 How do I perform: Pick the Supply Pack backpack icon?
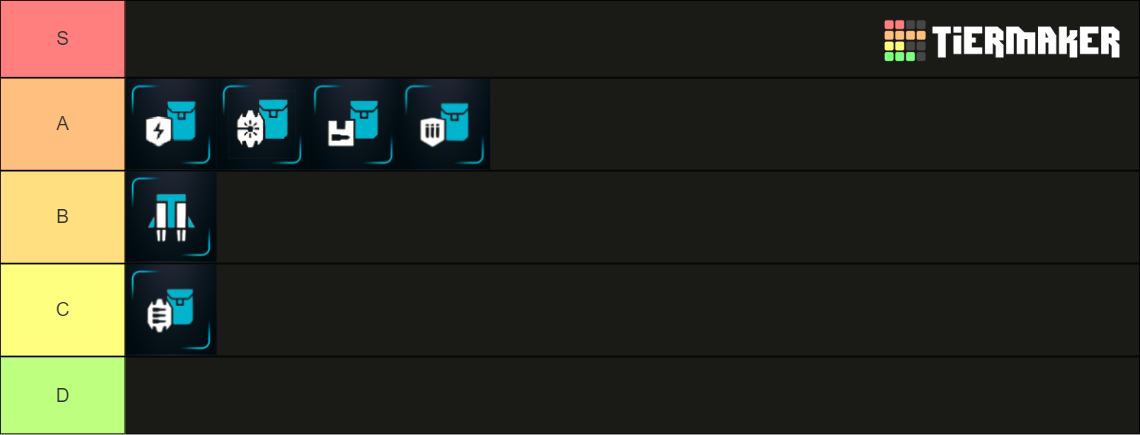coord(353,124)
